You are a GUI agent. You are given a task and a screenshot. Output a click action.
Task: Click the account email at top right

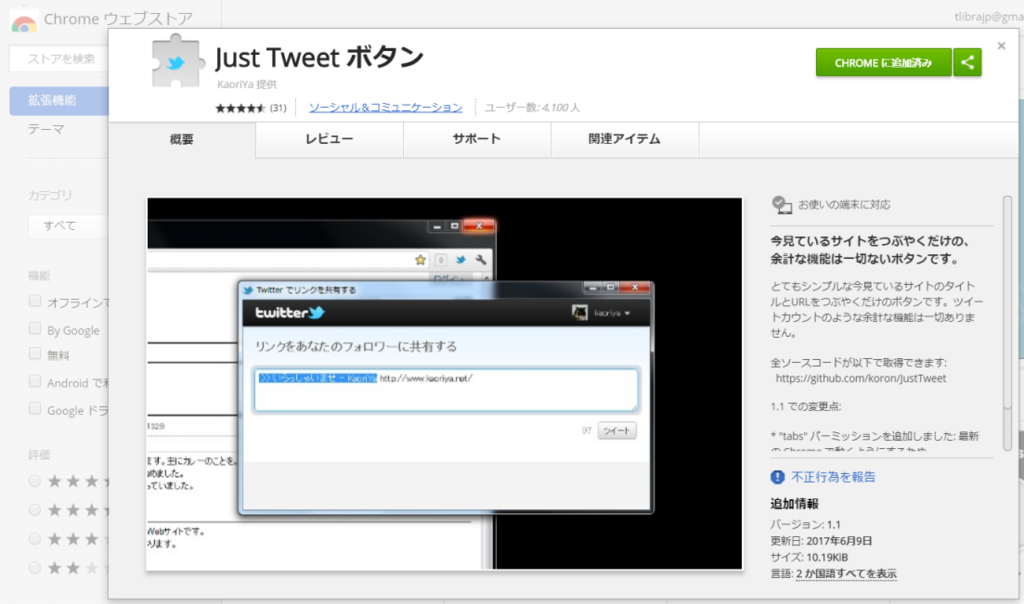[989, 17]
